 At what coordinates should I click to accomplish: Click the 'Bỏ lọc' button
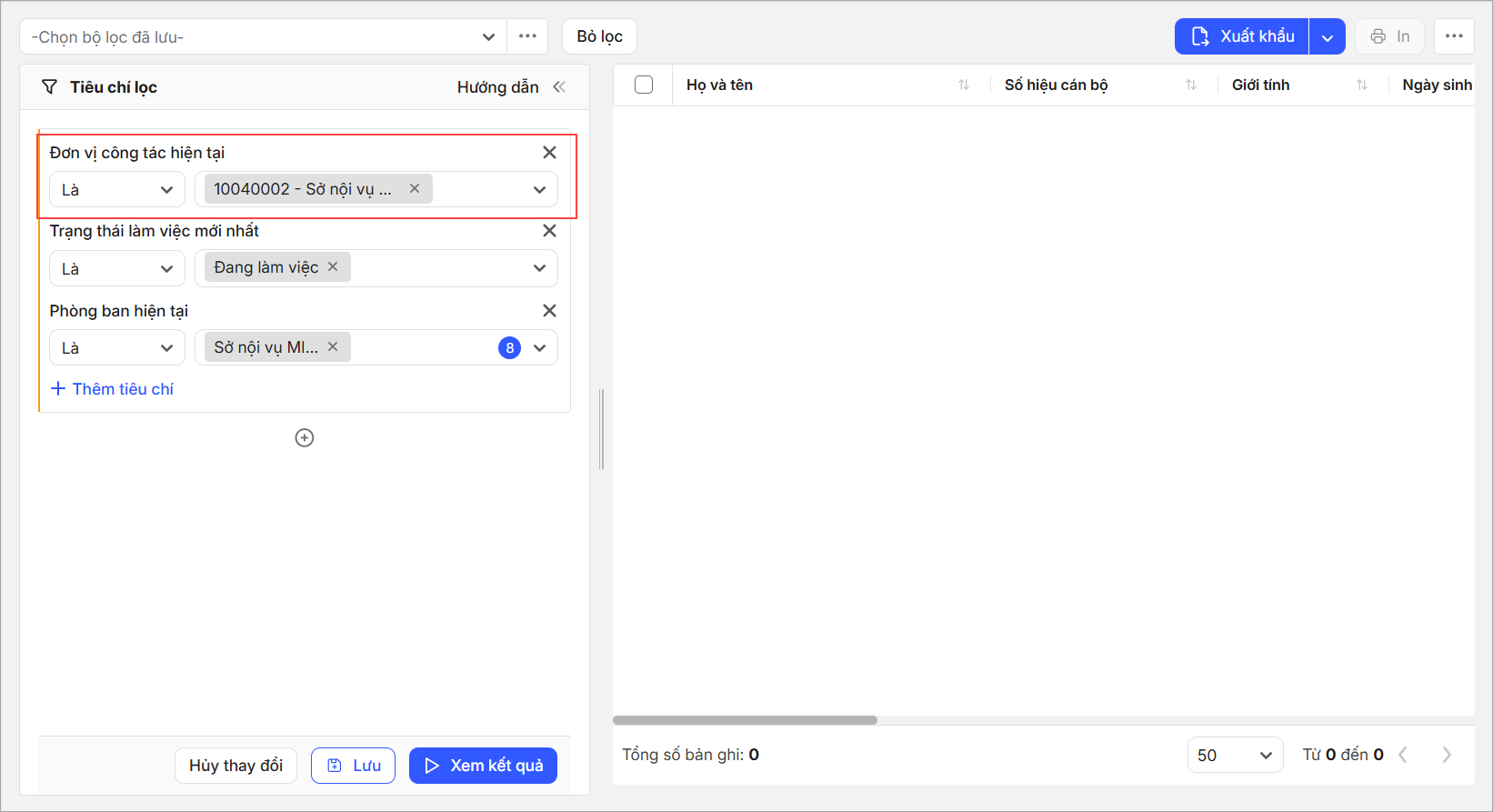pyautogui.click(x=599, y=36)
